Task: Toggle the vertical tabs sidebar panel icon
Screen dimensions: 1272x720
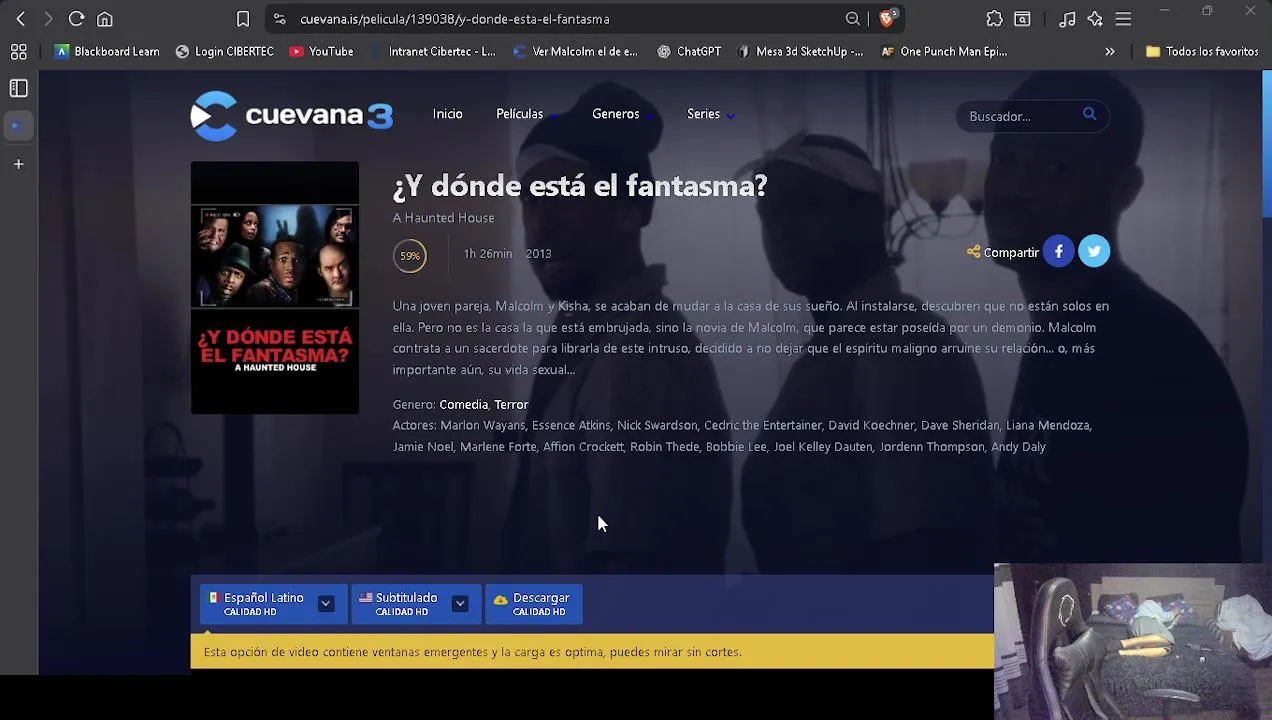Action: [x=18, y=89]
